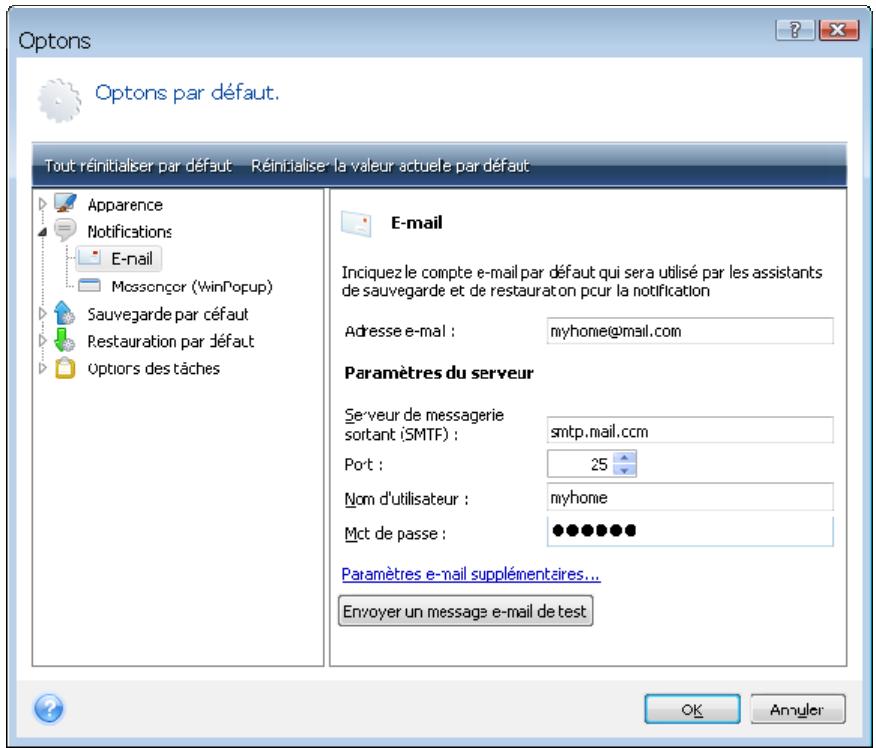Click Envoyer un message e-mail de test
The width and height of the screenshot is (876, 748).
pos(465,611)
